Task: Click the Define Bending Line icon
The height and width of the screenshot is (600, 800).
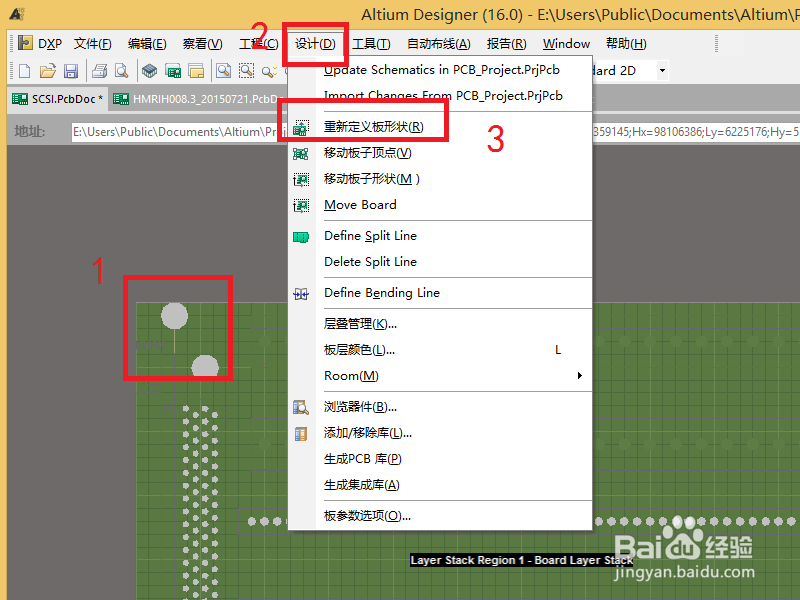Action: (301, 294)
